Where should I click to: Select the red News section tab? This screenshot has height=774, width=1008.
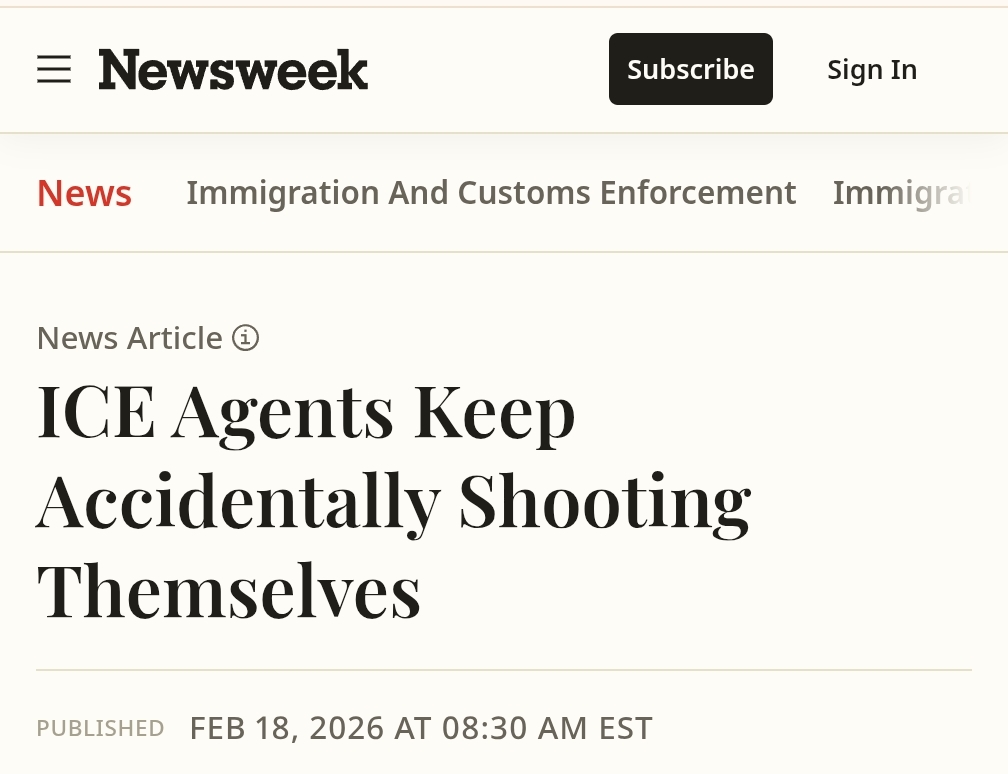coord(84,193)
